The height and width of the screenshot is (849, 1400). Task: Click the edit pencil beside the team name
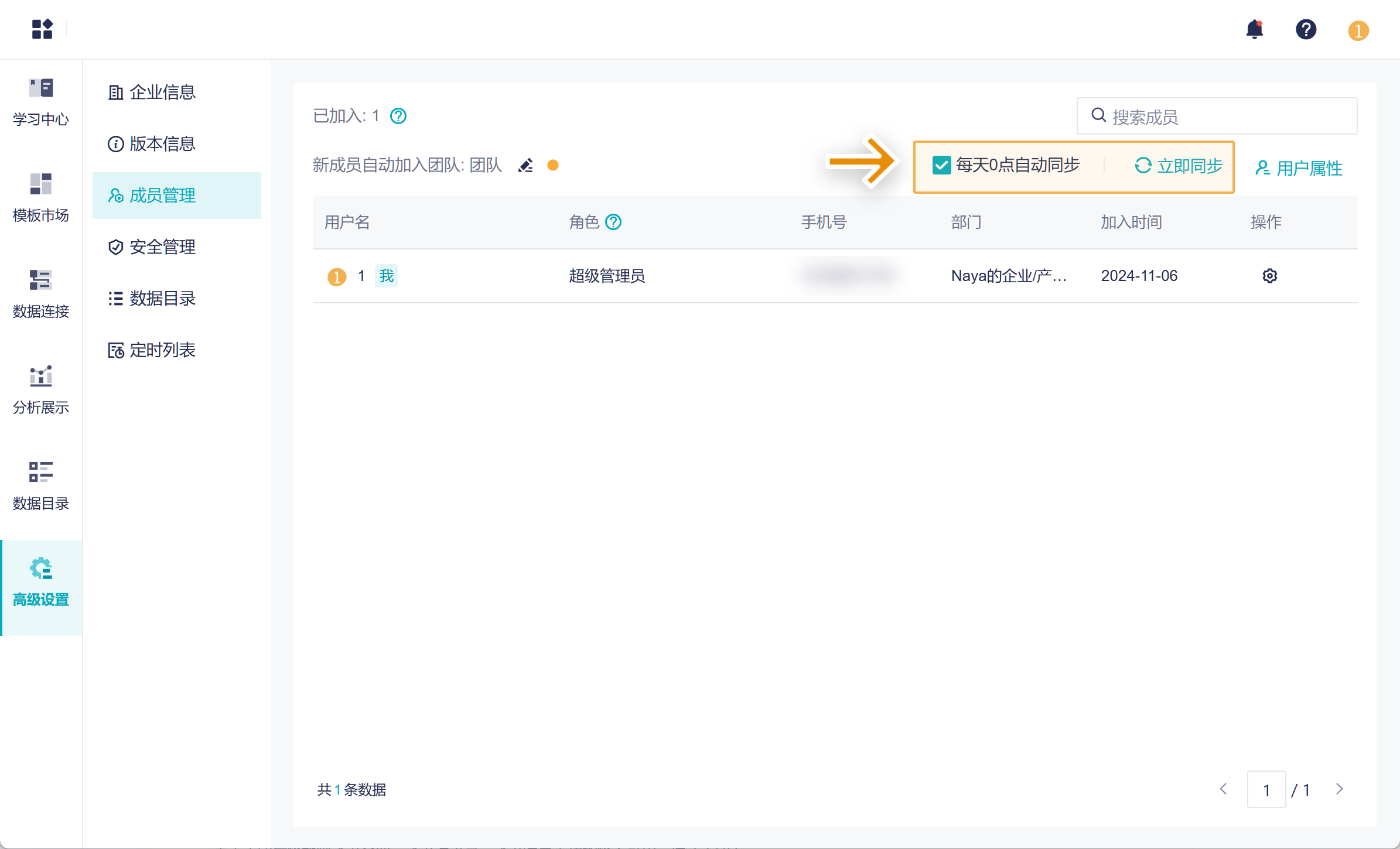525,166
